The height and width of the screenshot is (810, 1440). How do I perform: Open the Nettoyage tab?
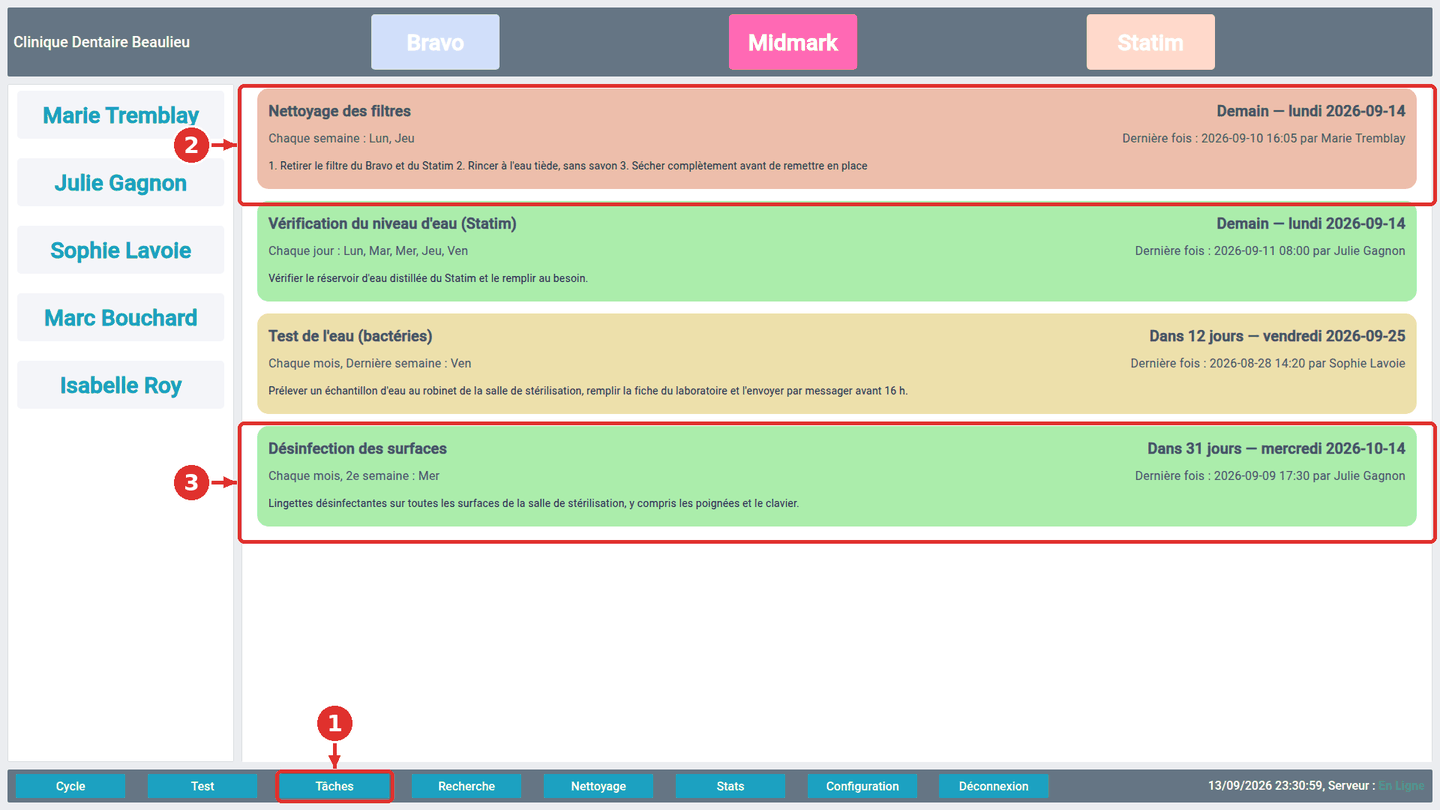(599, 786)
